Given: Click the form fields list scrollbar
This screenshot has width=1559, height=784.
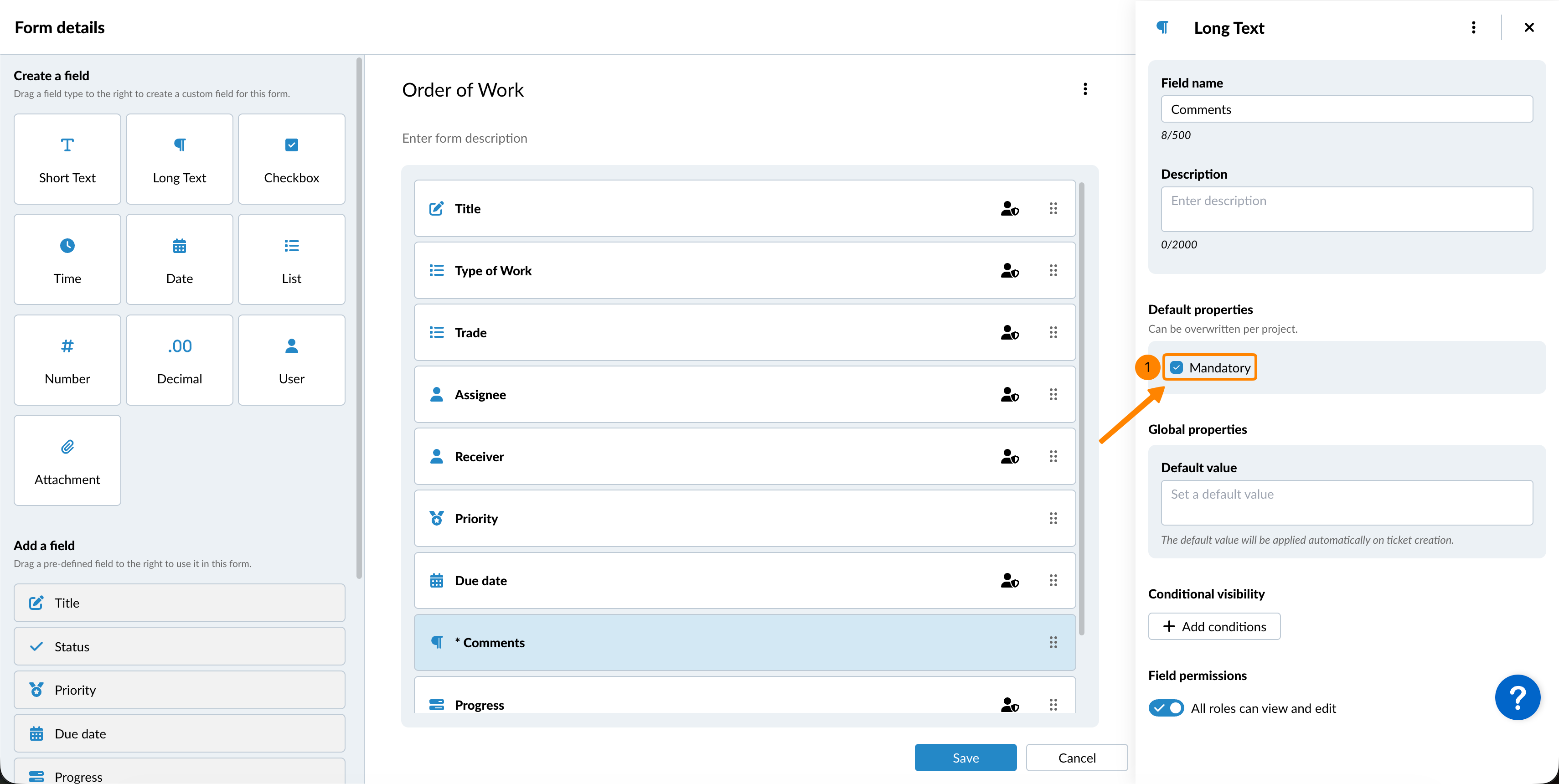Looking at the screenshot, I should pyautogui.click(x=1081, y=408).
